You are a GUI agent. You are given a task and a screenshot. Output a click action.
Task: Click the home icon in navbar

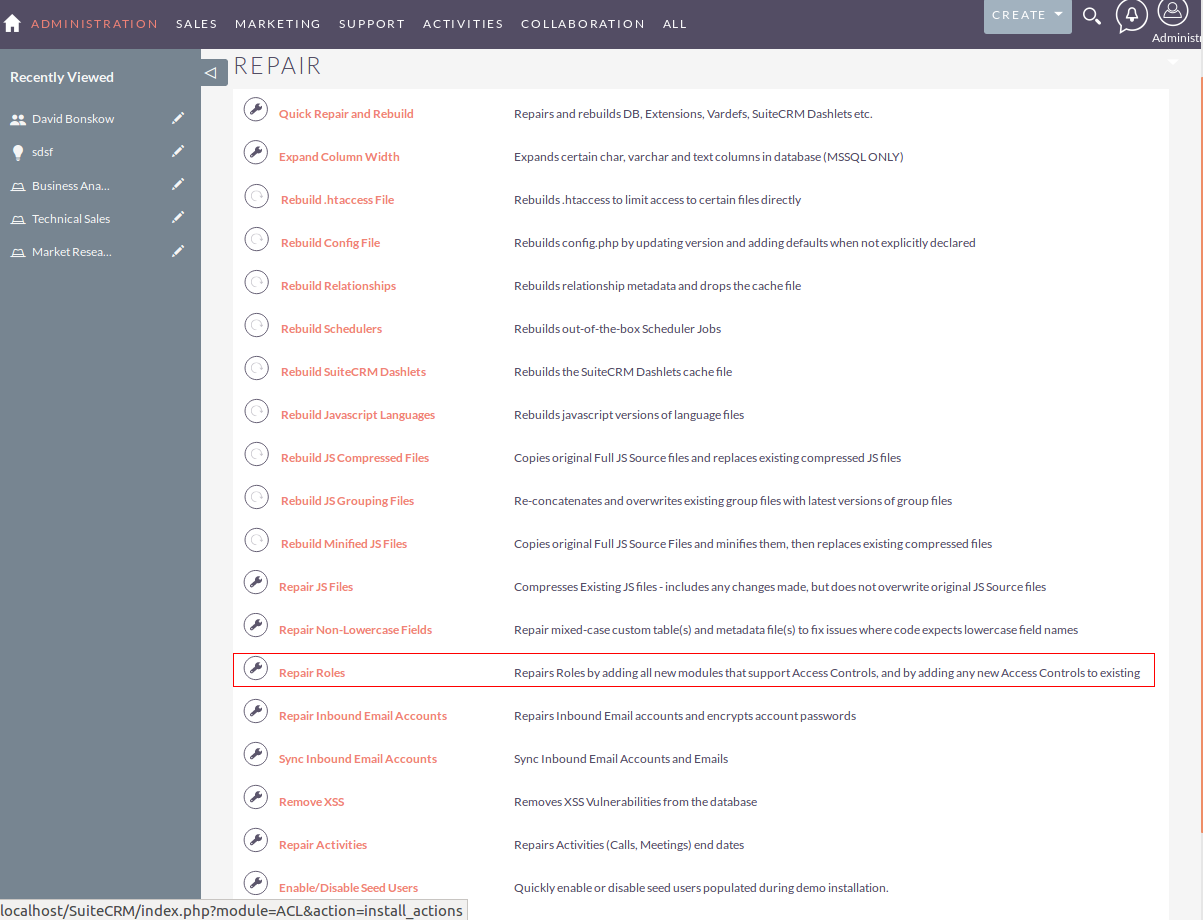pos(12,23)
